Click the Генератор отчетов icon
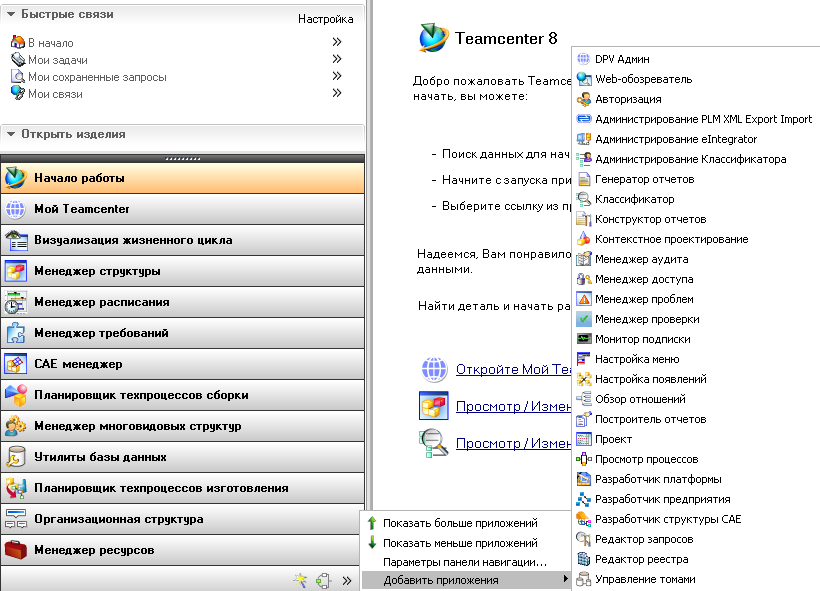The height and width of the screenshot is (591, 820). (x=584, y=179)
